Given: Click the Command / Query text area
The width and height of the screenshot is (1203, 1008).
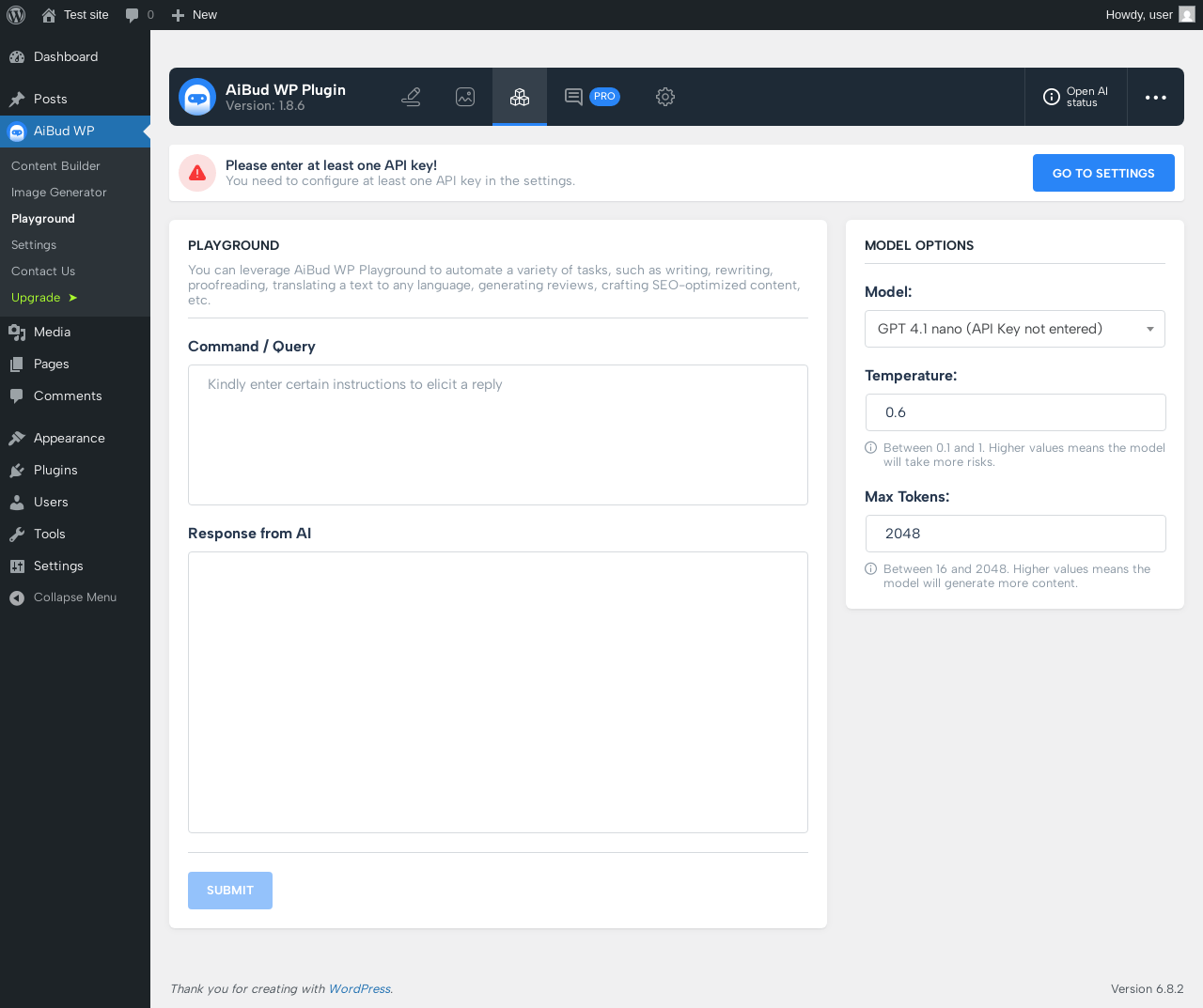Looking at the screenshot, I should [498, 435].
